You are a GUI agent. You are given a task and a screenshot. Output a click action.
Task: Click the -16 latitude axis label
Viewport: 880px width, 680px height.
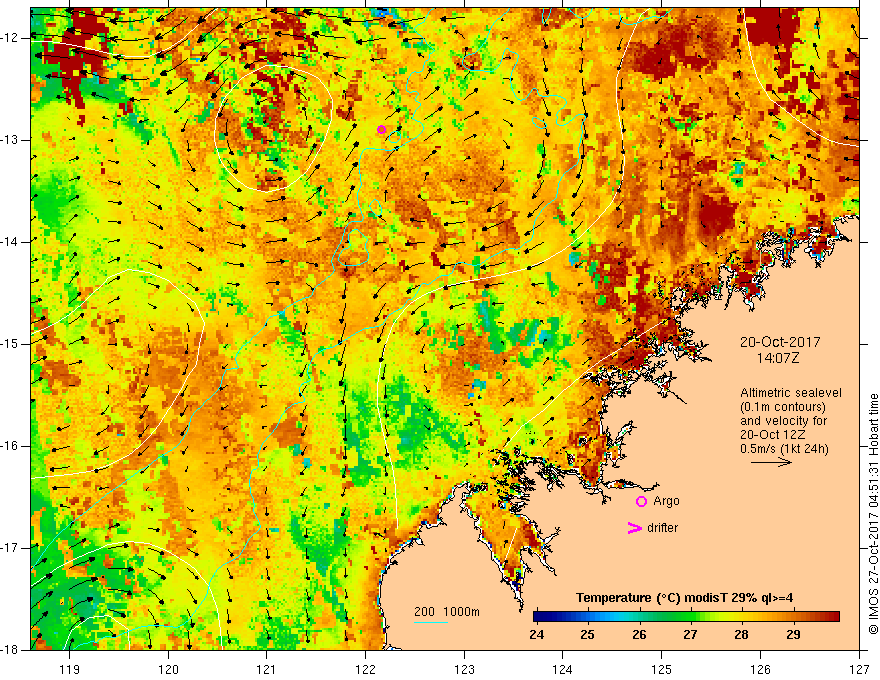[x=10, y=446]
